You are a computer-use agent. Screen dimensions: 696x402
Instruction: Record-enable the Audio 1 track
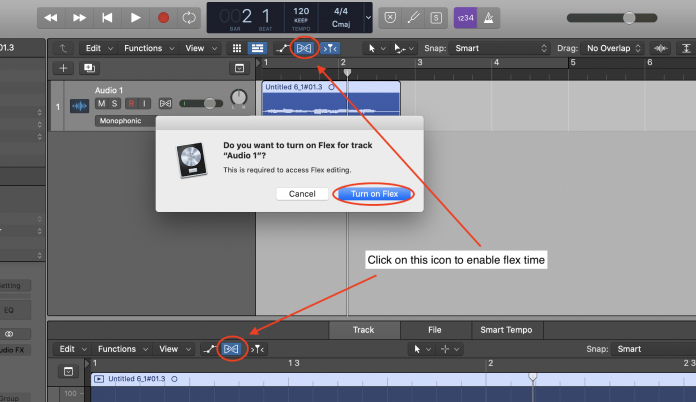coord(131,103)
